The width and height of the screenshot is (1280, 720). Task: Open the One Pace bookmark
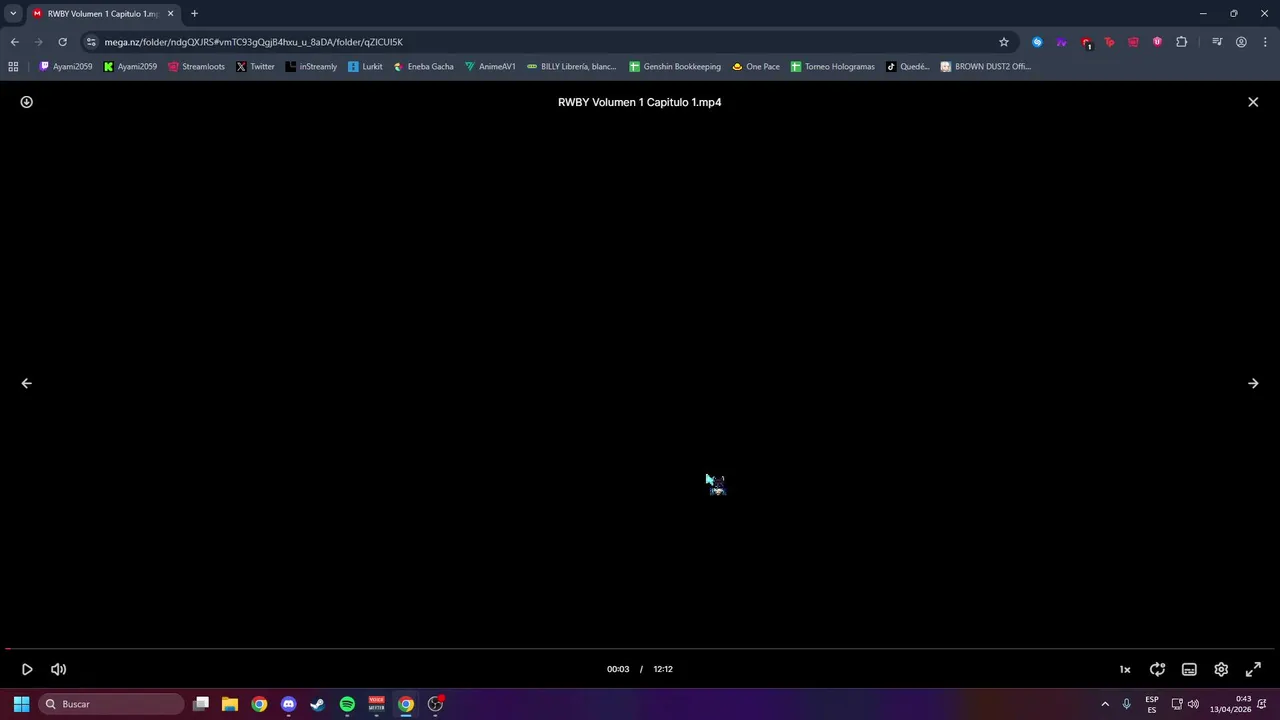click(756, 67)
